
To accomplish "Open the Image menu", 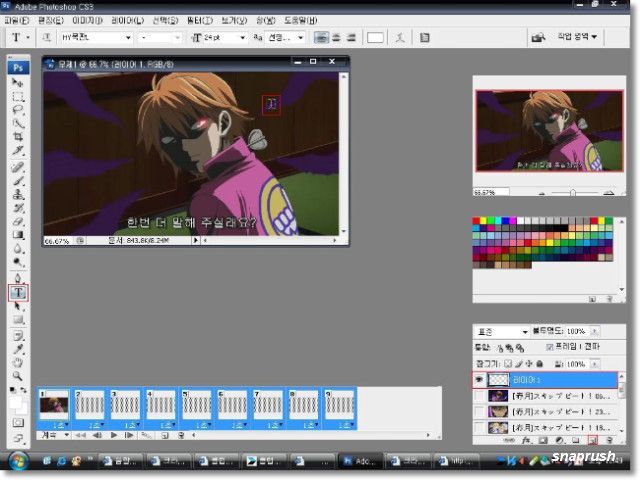I will click(x=87, y=20).
